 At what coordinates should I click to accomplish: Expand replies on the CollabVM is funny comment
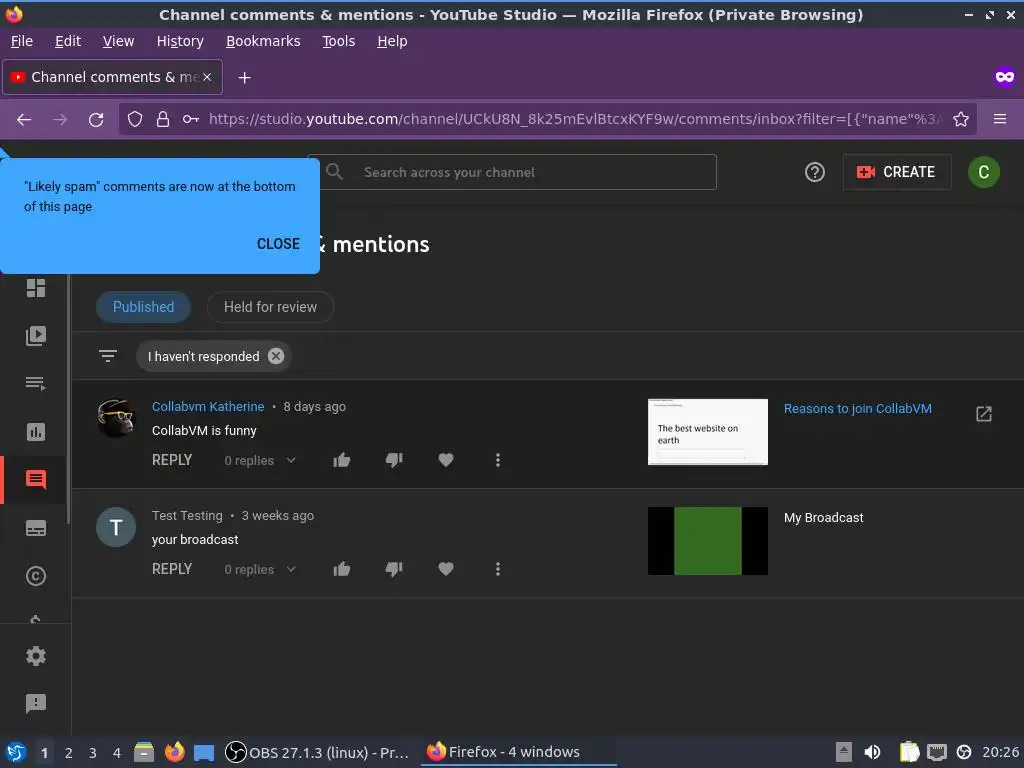click(261, 460)
